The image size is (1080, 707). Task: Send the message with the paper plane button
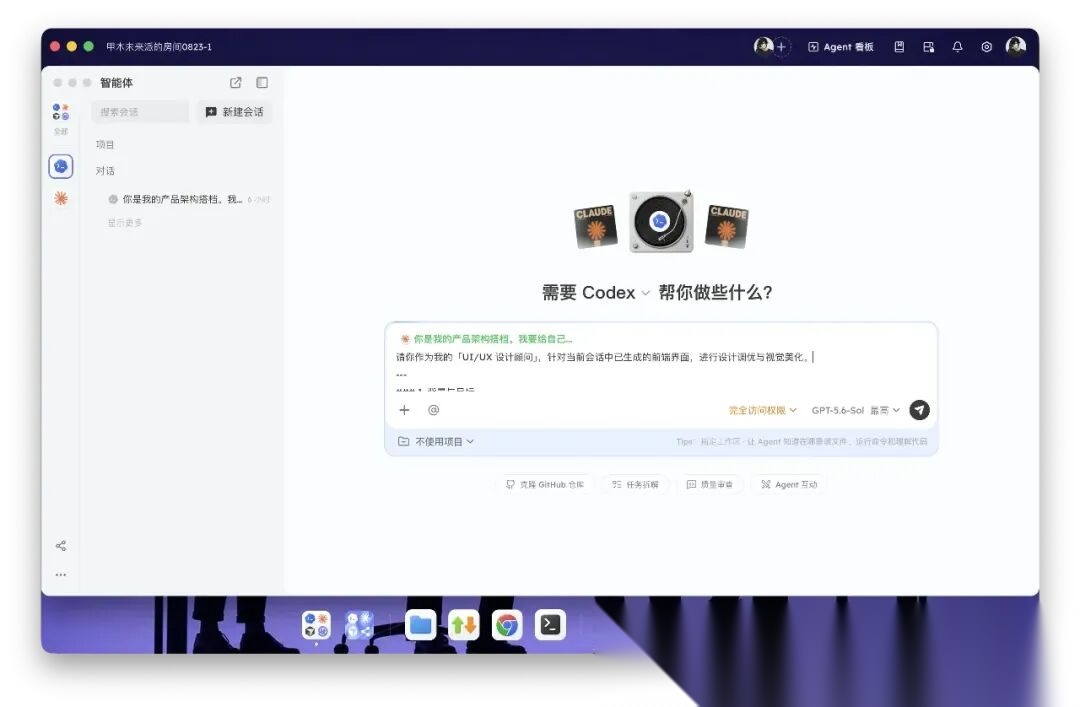[920, 410]
